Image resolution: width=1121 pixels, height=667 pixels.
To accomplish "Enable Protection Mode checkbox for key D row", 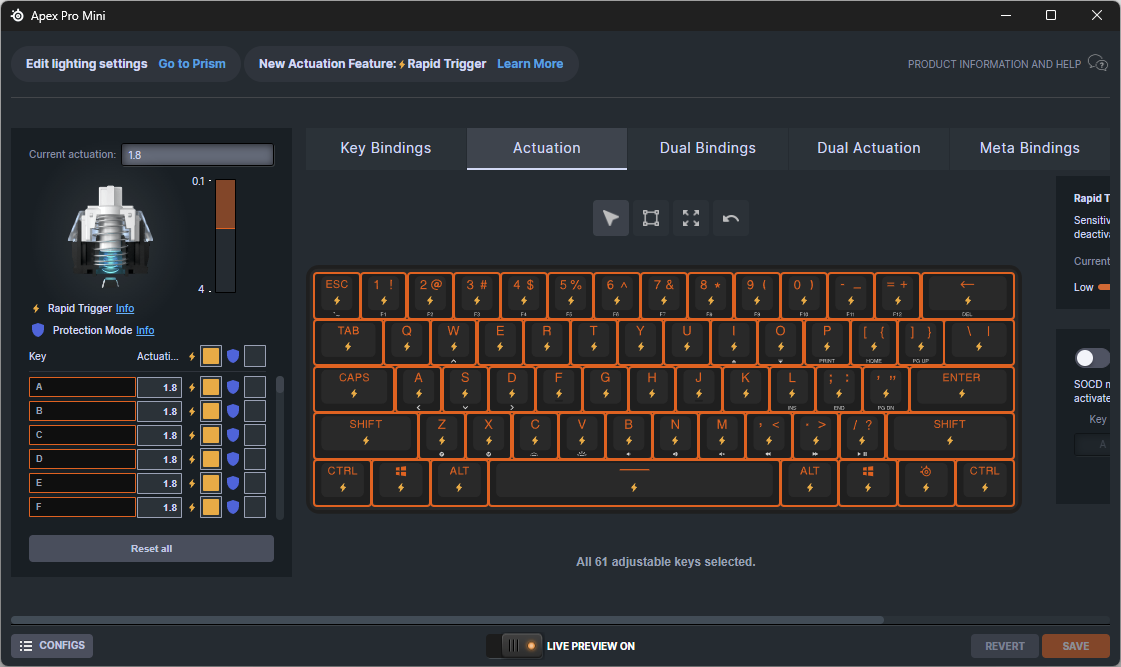I will [255, 459].
